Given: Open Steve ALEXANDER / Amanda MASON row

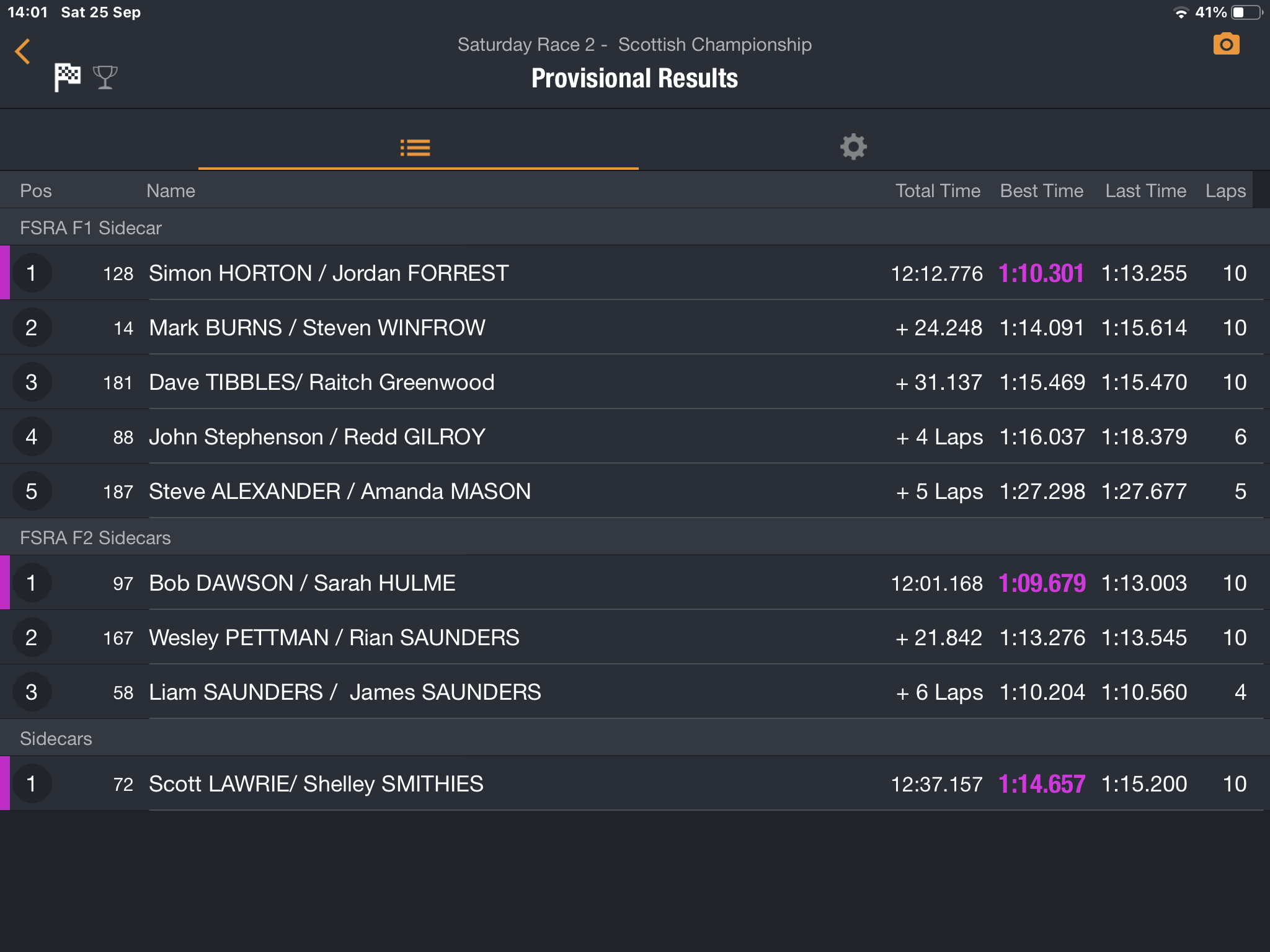Looking at the screenshot, I should [x=635, y=491].
